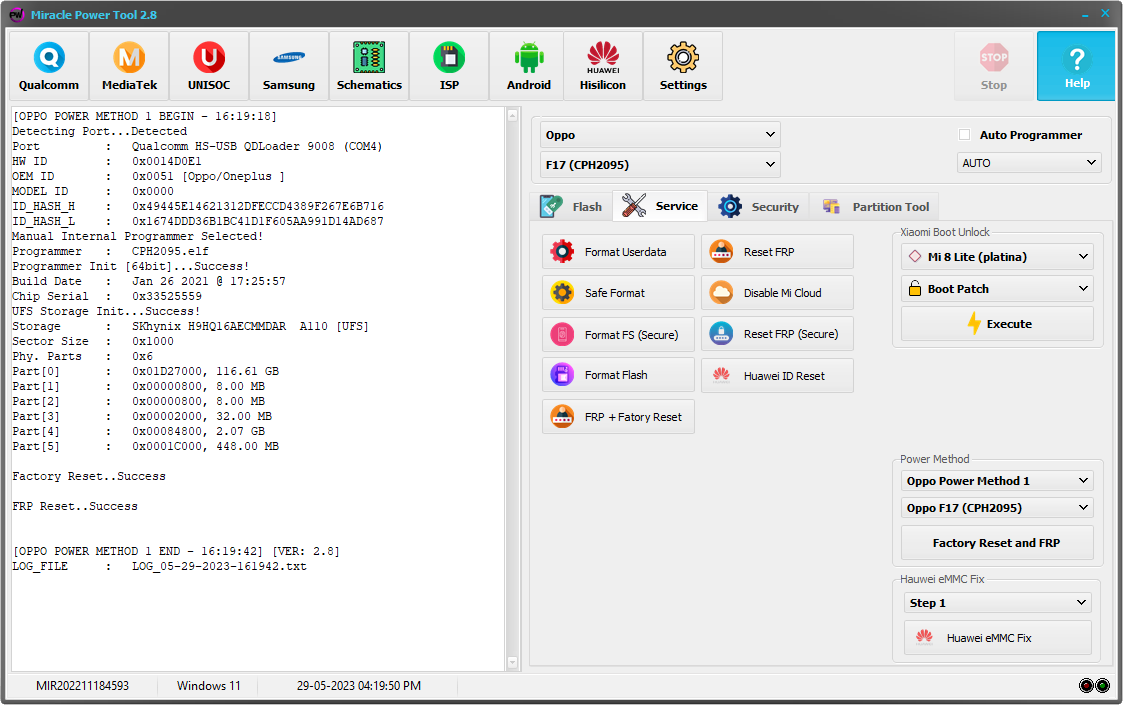Click Disable Mi Cloud
Viewport: 1123px width, 705px height.
click(x=777, y=293)
